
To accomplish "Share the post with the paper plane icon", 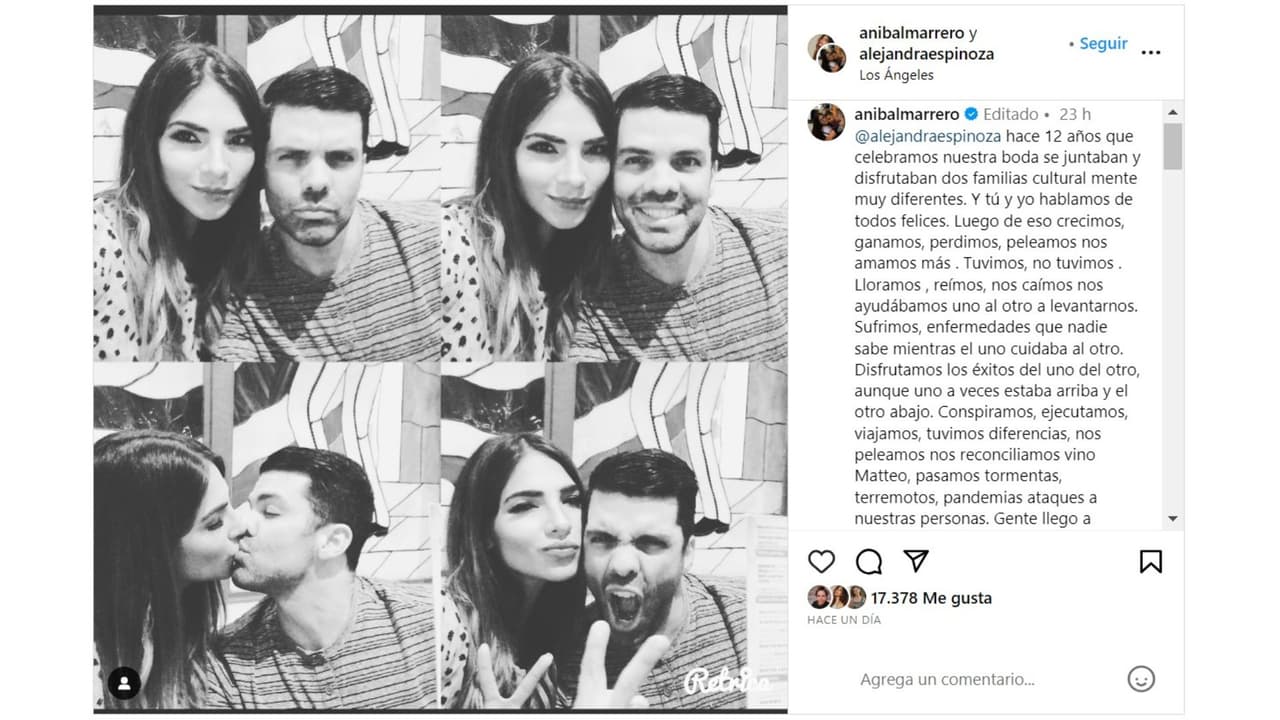I will [x=916, y=560].
